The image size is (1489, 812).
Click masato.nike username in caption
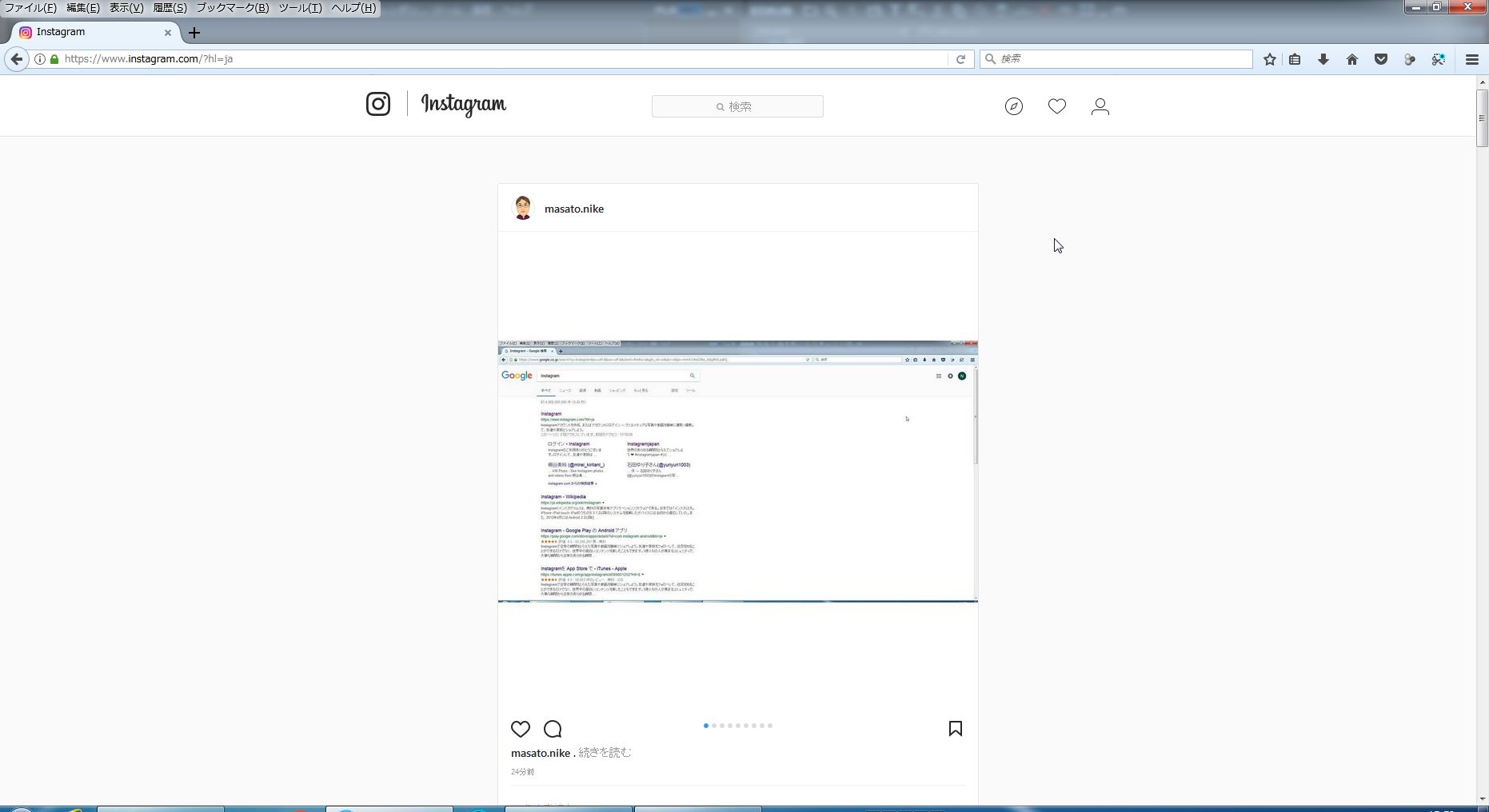541,753
